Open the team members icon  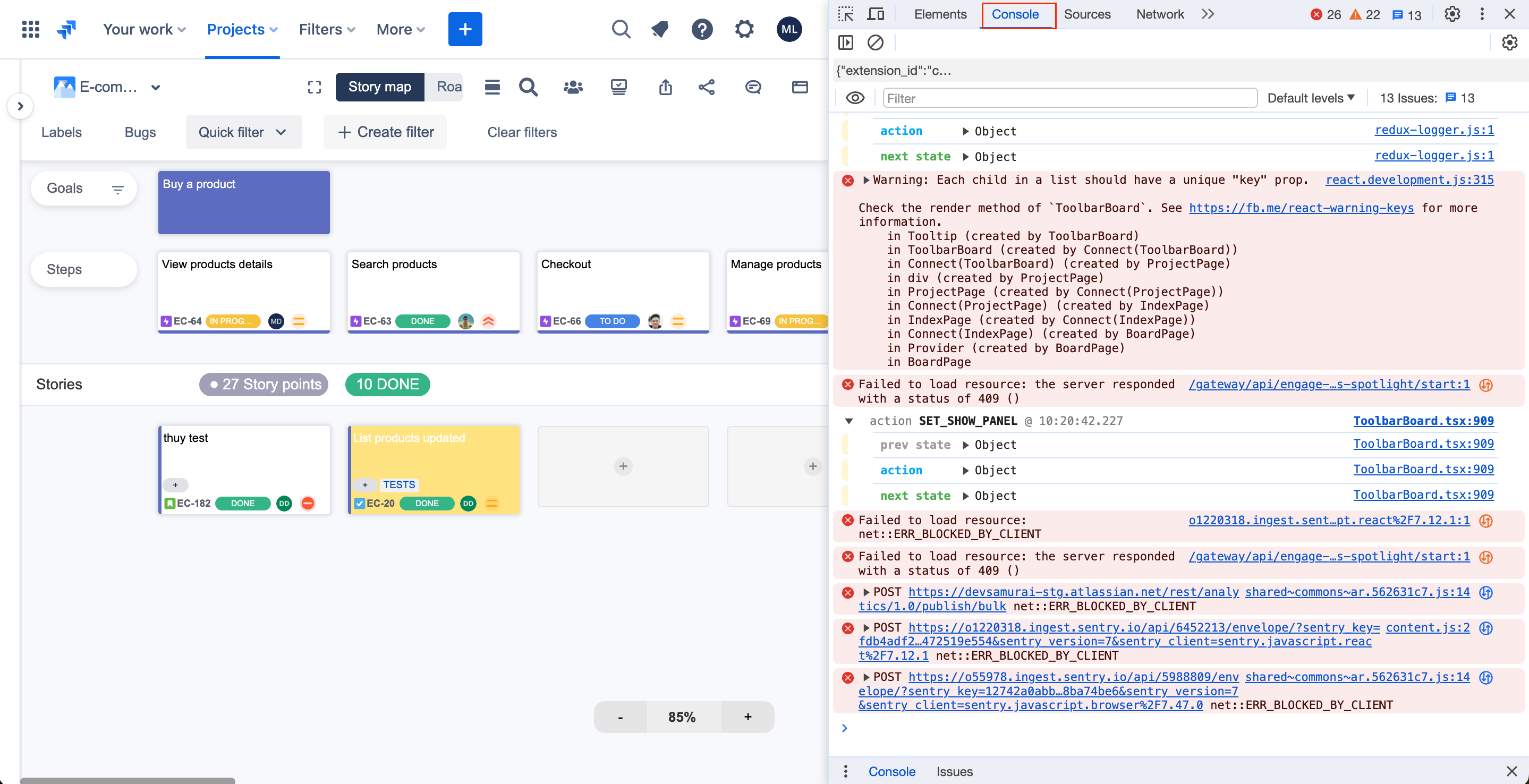[572, 87]
